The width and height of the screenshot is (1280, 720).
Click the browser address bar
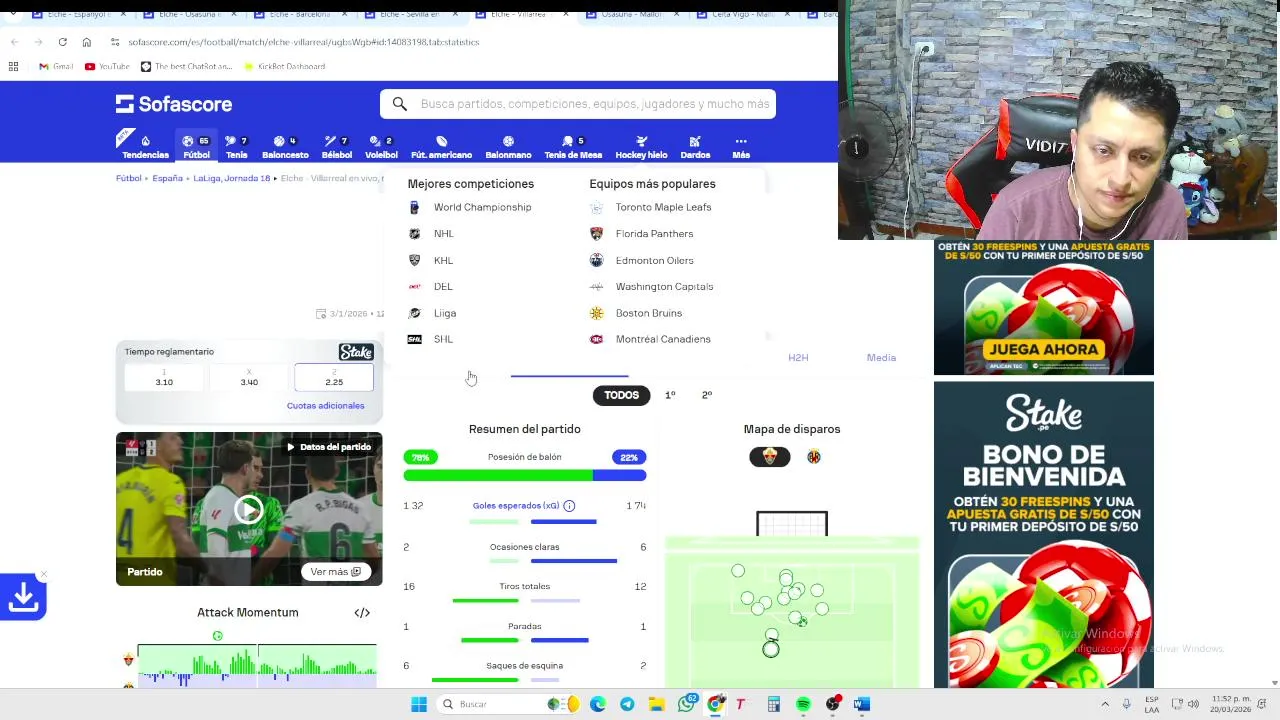[x=303, y=42]
